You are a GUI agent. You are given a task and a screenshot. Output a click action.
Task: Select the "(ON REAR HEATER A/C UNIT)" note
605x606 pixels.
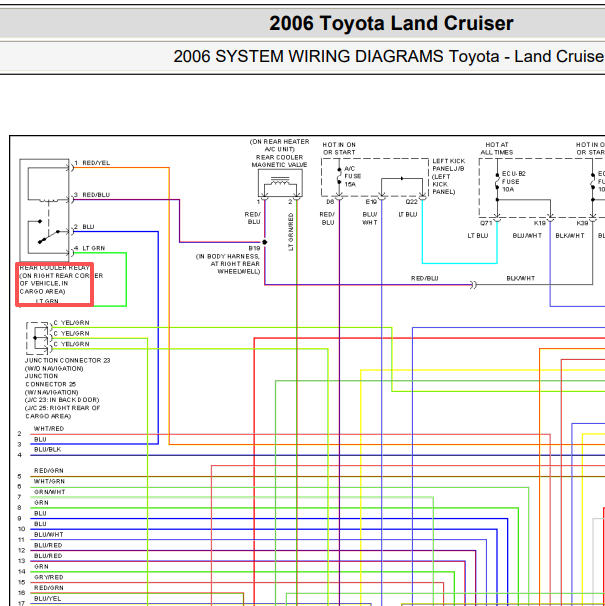point(279,145)
